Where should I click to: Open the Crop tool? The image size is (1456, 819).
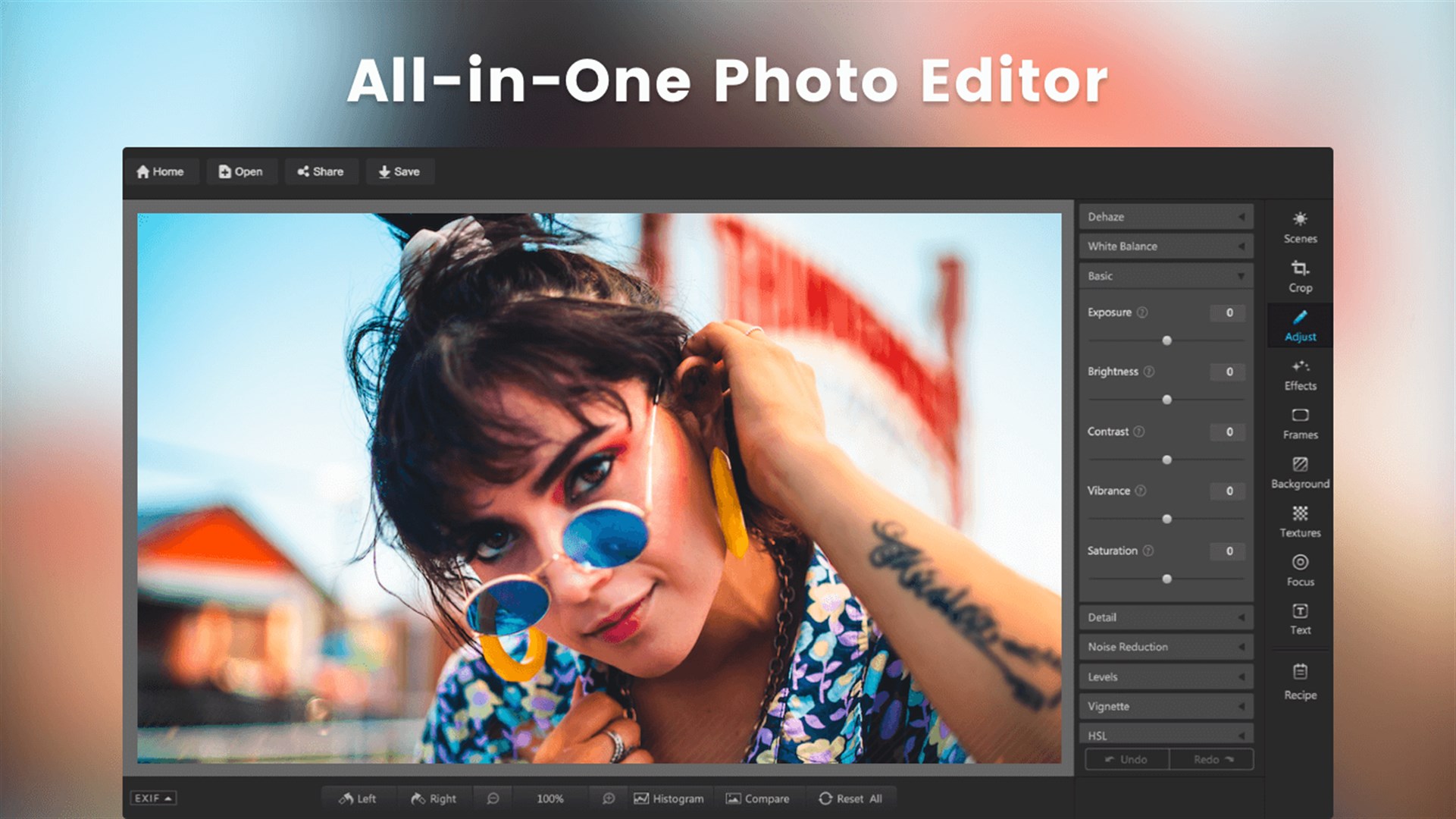[x=1299, y=276]
